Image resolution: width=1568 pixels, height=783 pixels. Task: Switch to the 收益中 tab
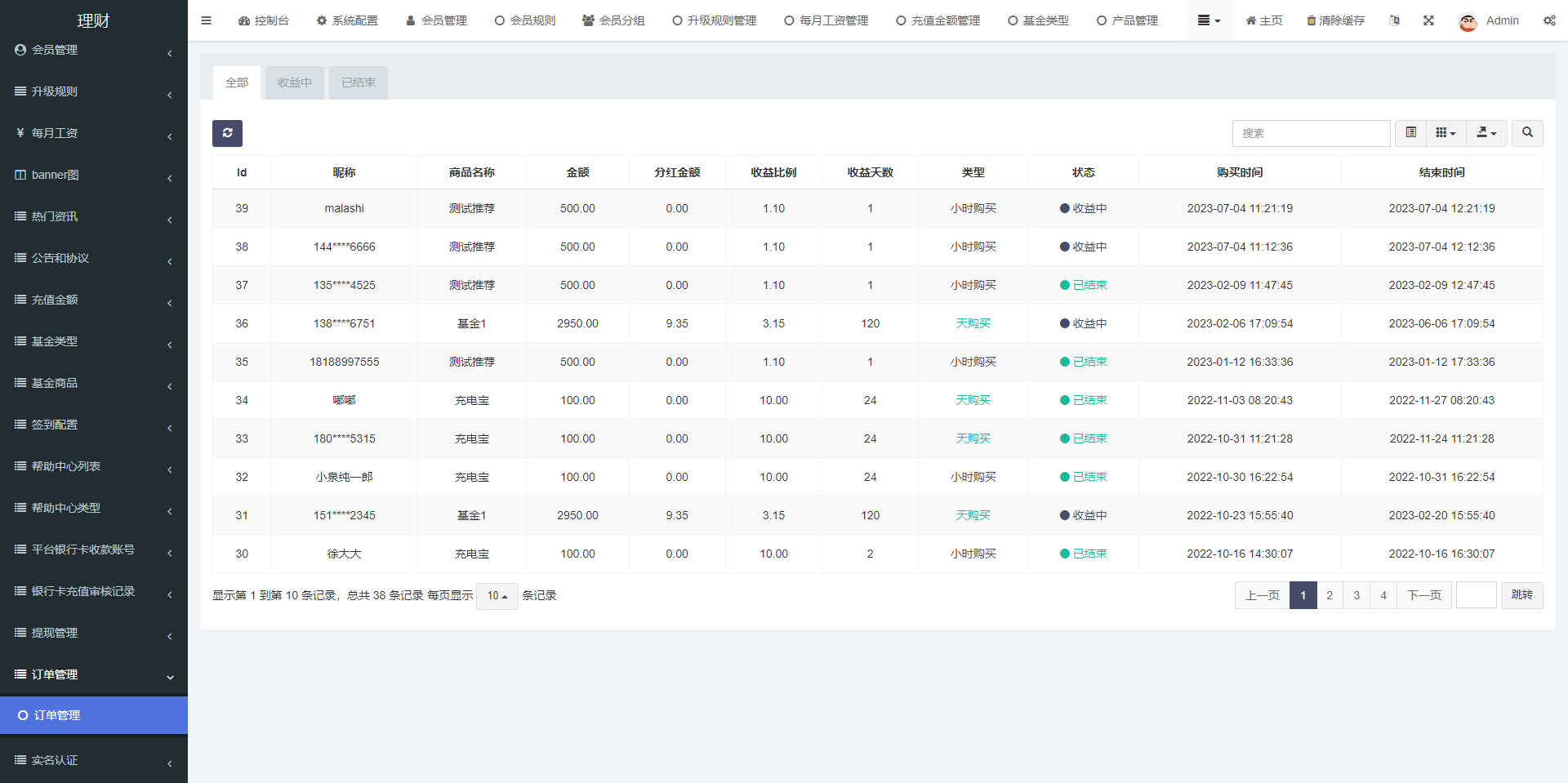pyautogui.click(x=294, y=82)
